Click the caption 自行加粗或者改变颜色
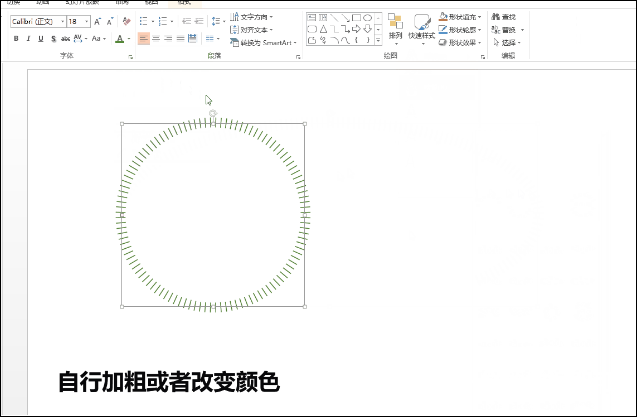The height and width of the screenshot is (417, 637). tap(169, 382)
